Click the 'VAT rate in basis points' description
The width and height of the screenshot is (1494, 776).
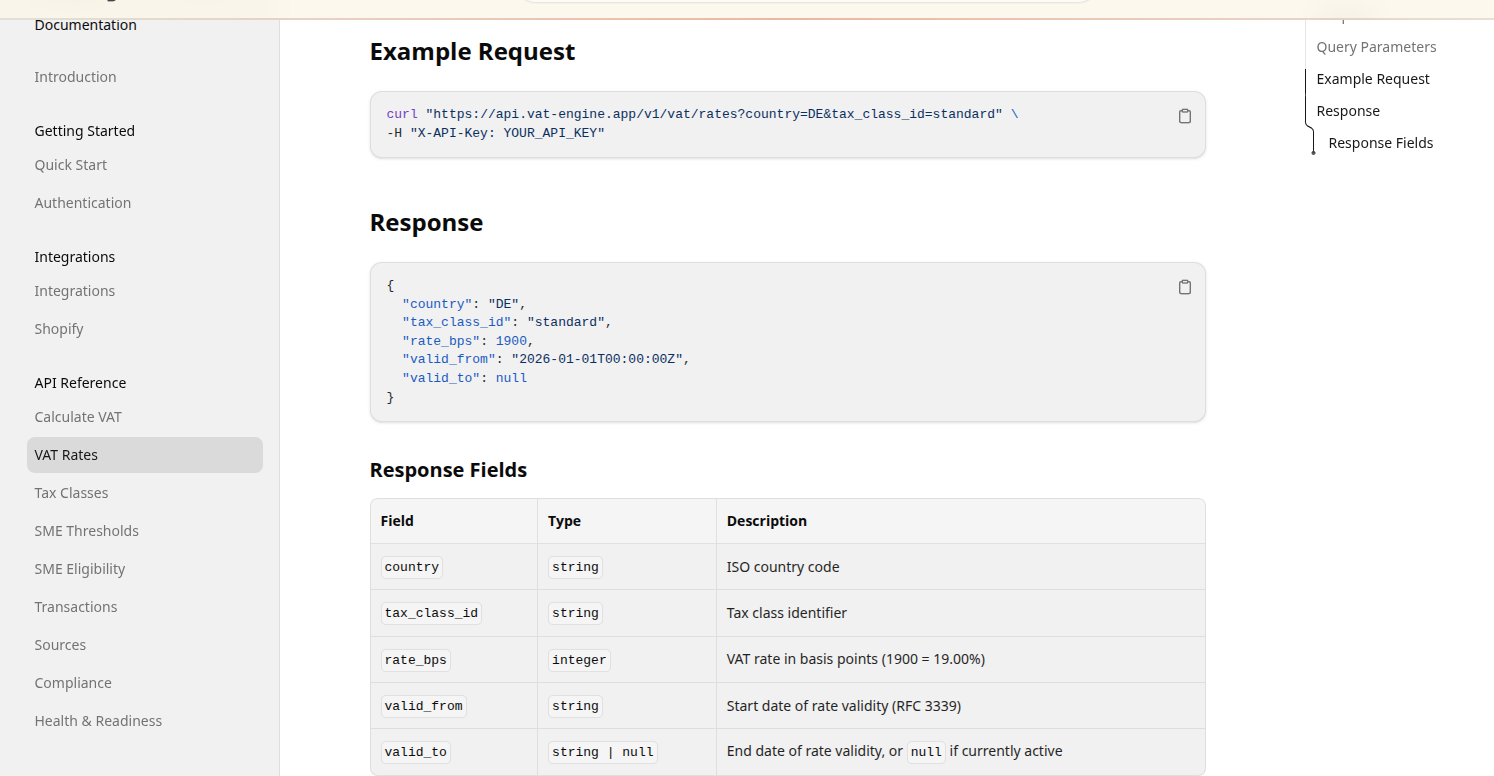point(856,660)
